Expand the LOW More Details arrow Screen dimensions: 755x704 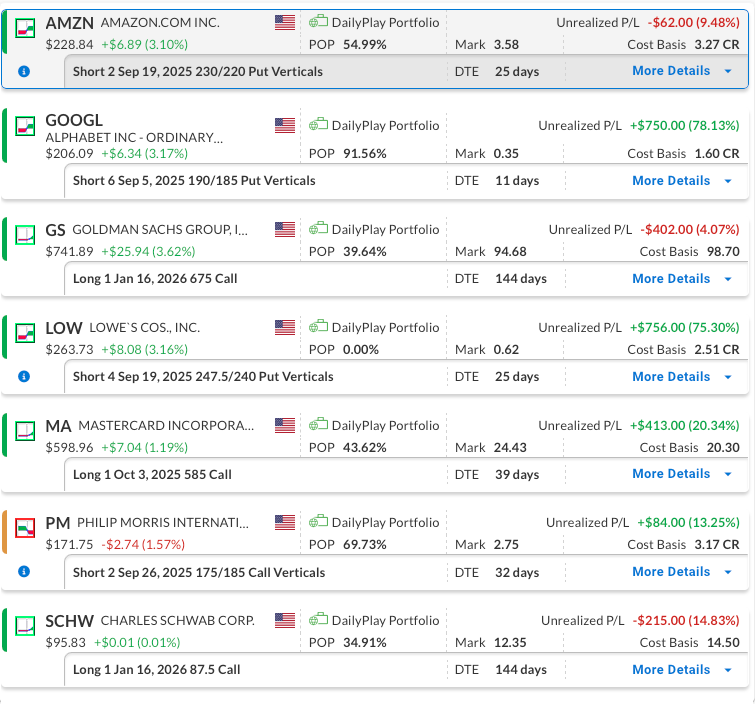[728, 377]
